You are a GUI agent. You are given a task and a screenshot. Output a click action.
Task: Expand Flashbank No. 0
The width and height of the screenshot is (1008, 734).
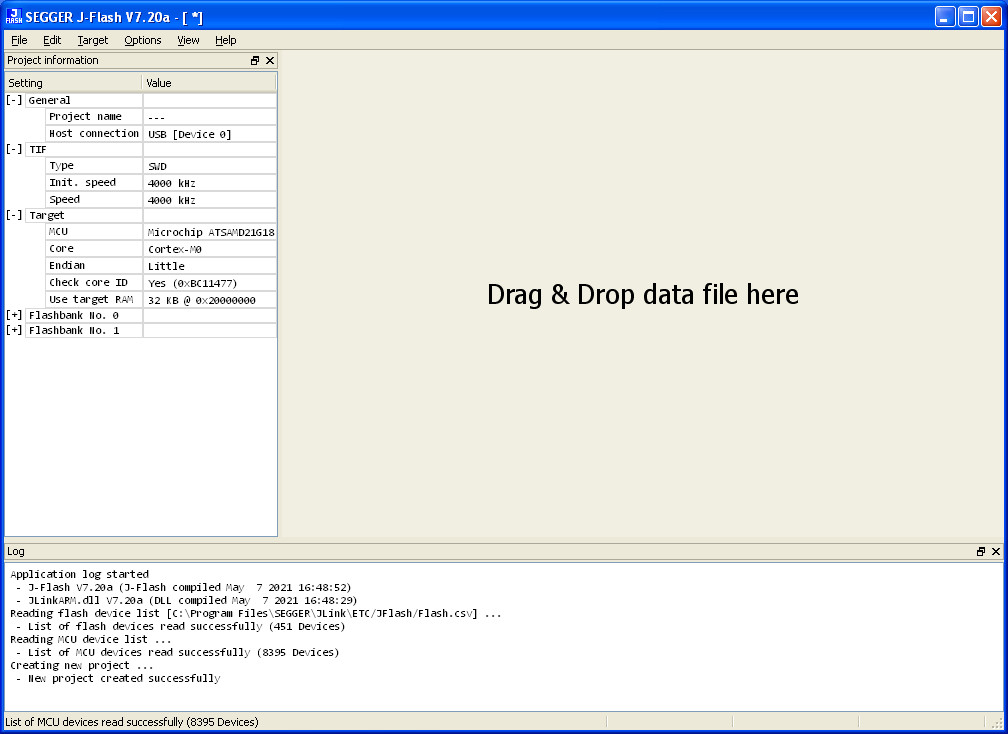[x=14, y=315]
